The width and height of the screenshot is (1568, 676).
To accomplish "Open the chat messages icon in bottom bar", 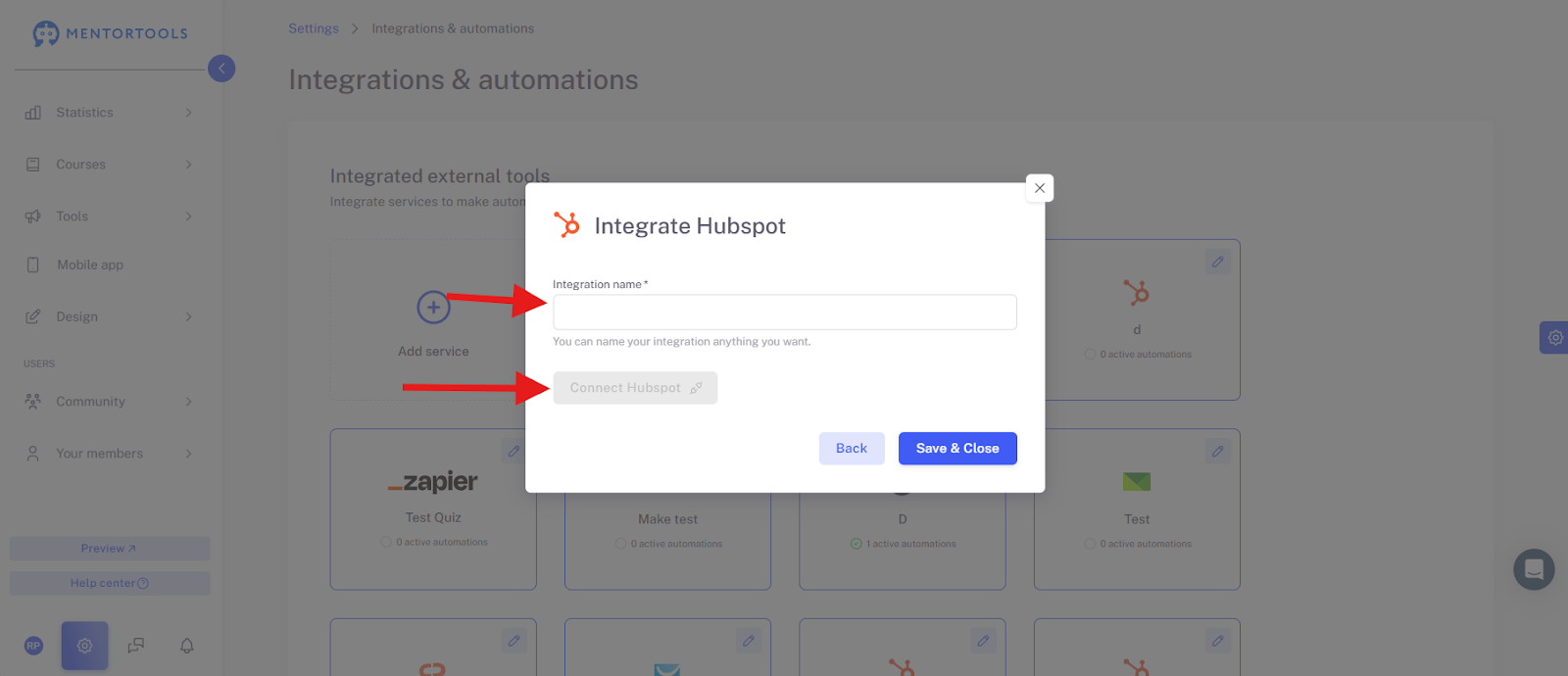I will click(x=136, y=646).
